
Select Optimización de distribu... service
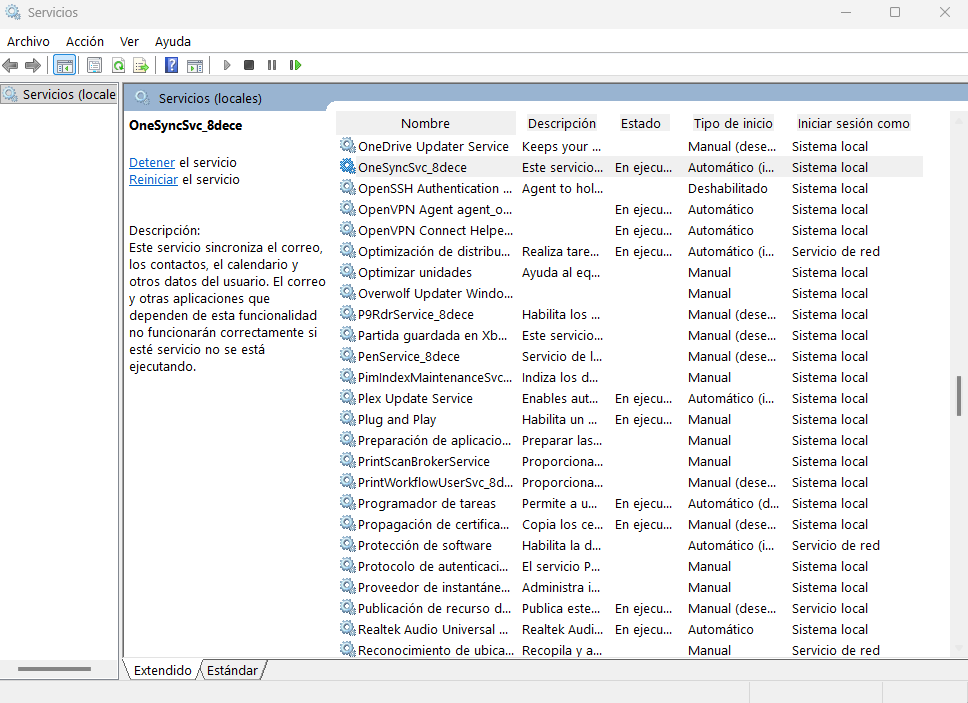point(630,251)
